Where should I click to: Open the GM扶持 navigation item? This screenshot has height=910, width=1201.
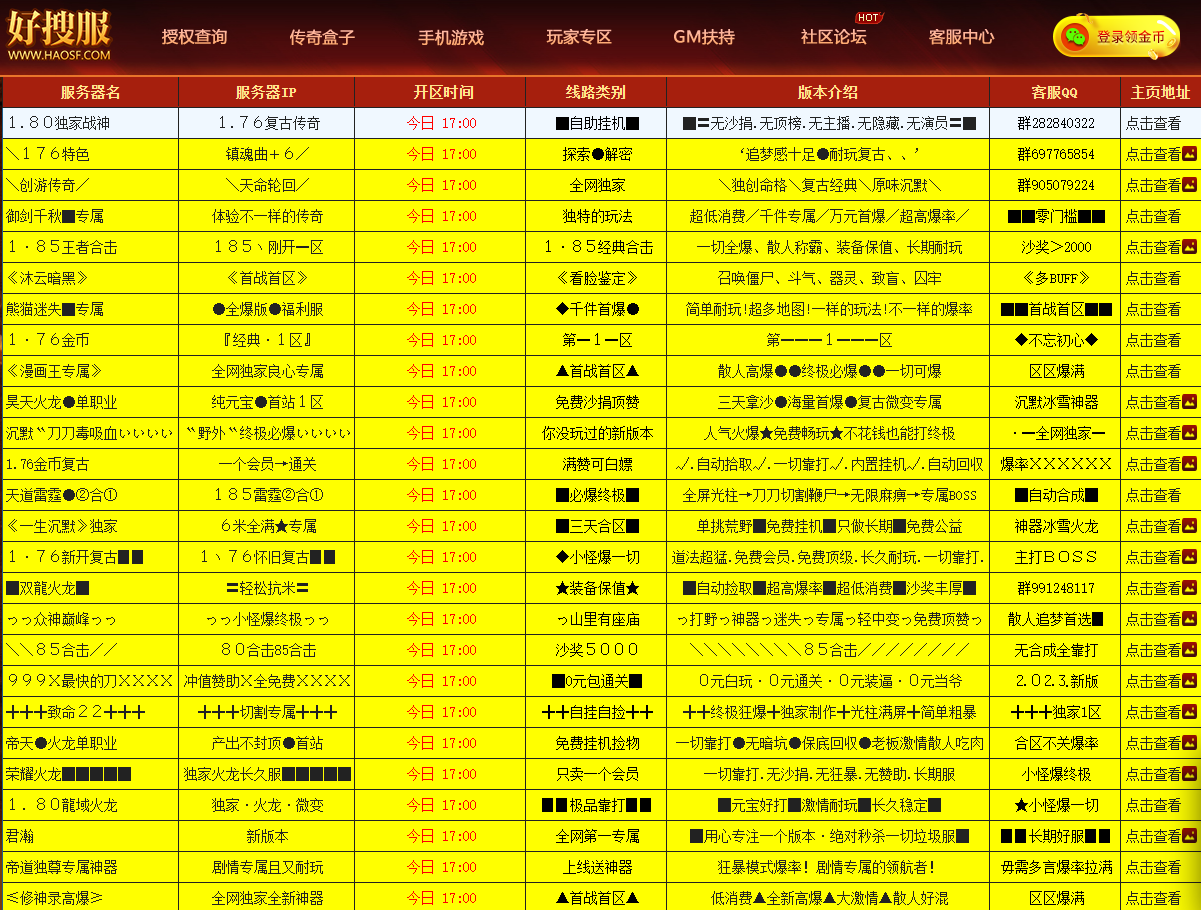pos(704,37)
